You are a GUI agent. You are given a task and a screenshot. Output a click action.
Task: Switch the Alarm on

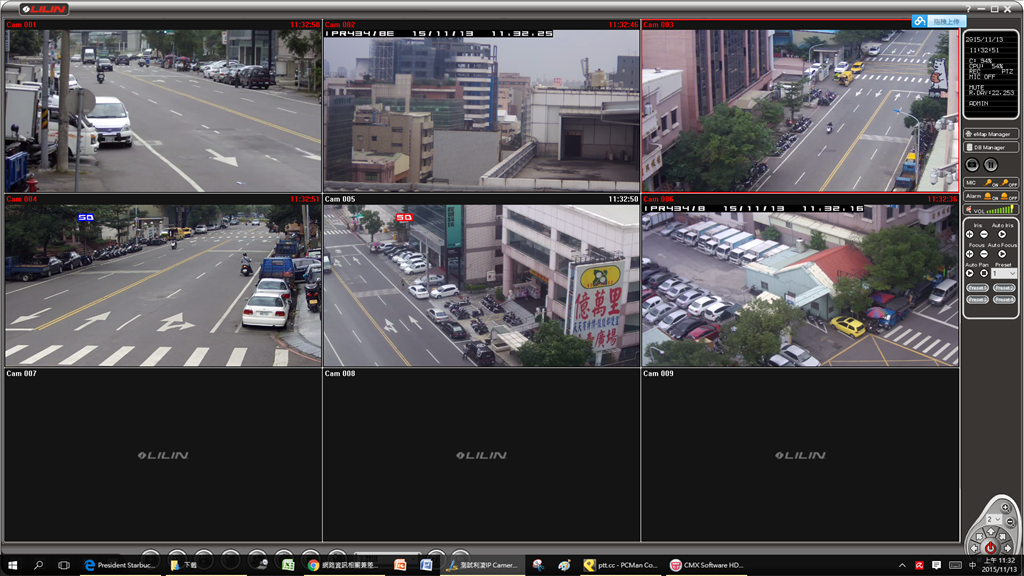pyautogui.click(x=991, y=196)
